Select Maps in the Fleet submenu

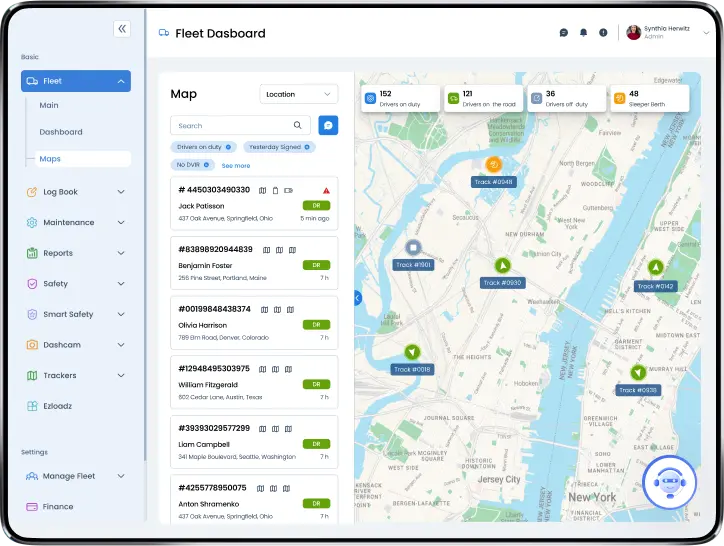pyautogui.click(x=83, y=158)
